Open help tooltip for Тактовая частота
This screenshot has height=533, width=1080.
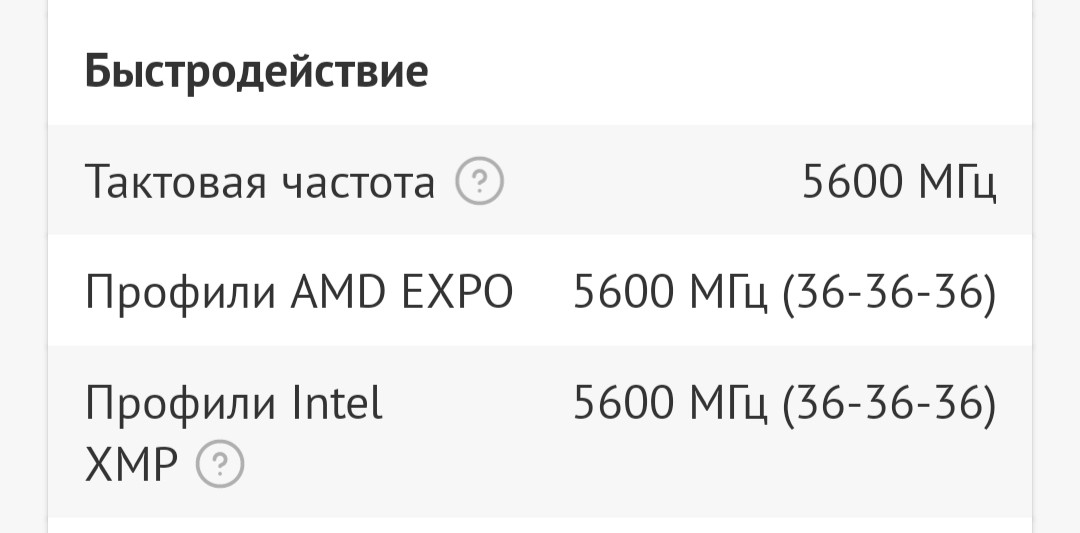[x=479, y=181]
